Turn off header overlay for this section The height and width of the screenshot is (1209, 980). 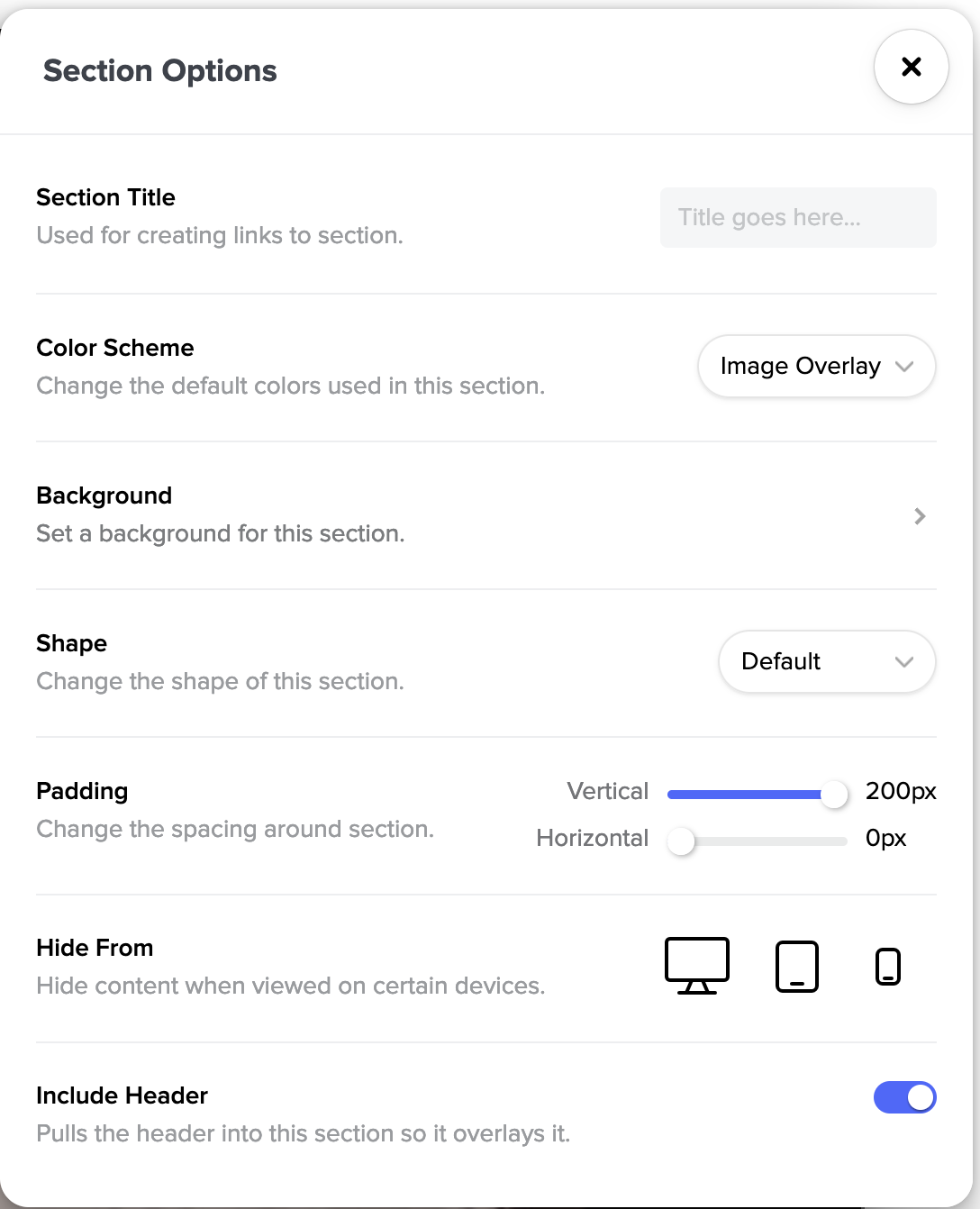click(x=904, y=1097)
